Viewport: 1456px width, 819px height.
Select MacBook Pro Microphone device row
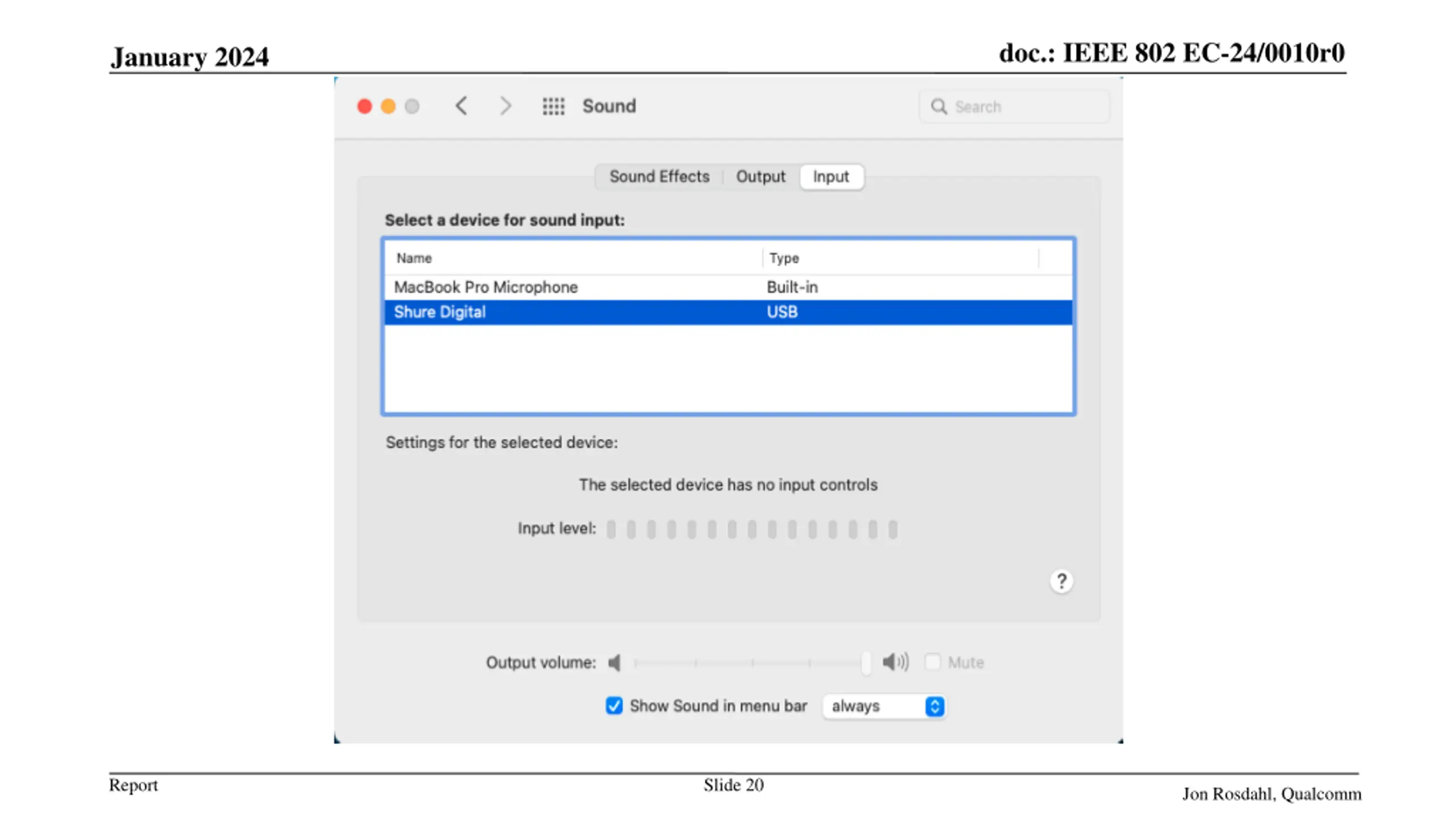(x=728, y=287)
